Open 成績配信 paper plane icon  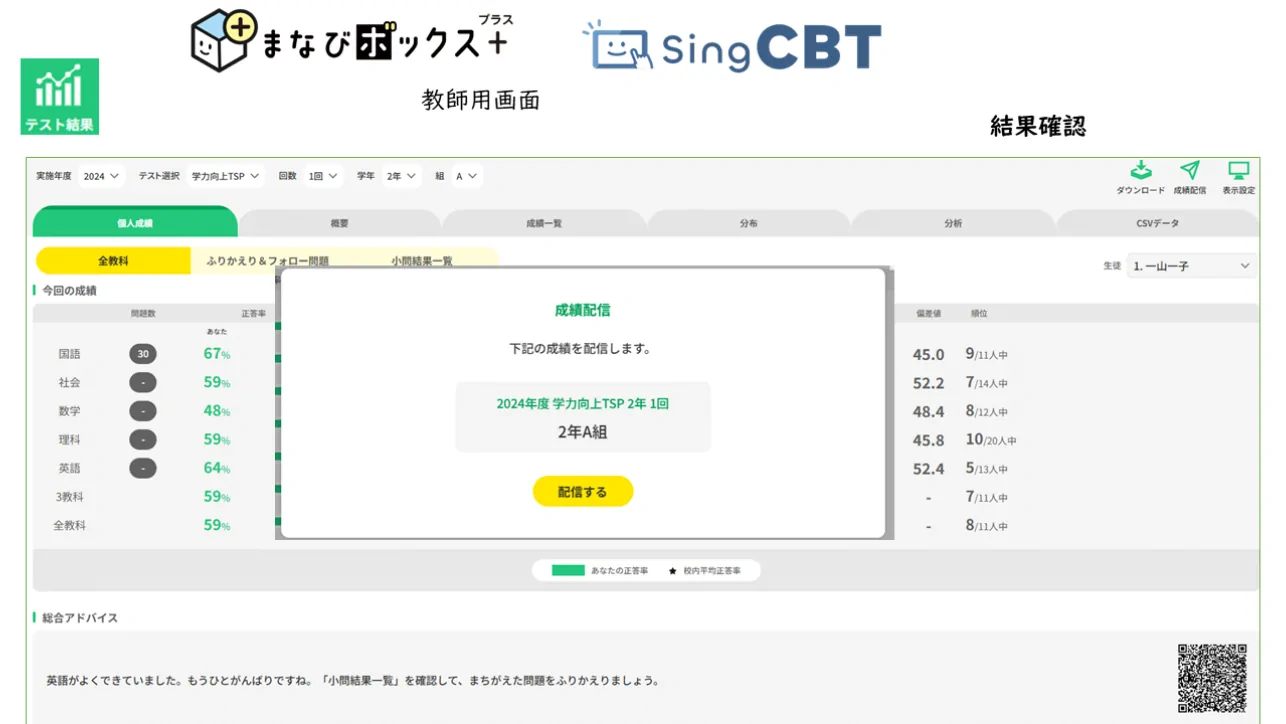1189,171
